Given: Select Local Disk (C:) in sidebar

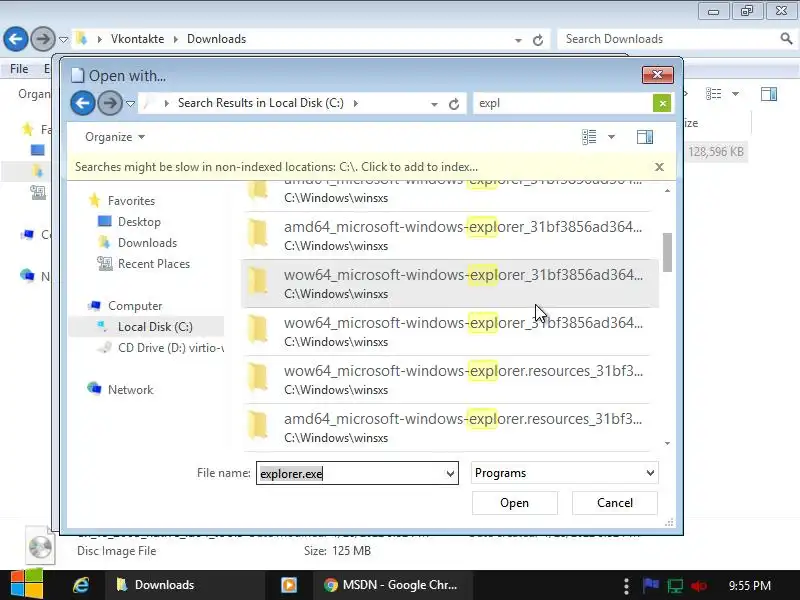Looking at the screenshot, I should [x=146, y=327].
